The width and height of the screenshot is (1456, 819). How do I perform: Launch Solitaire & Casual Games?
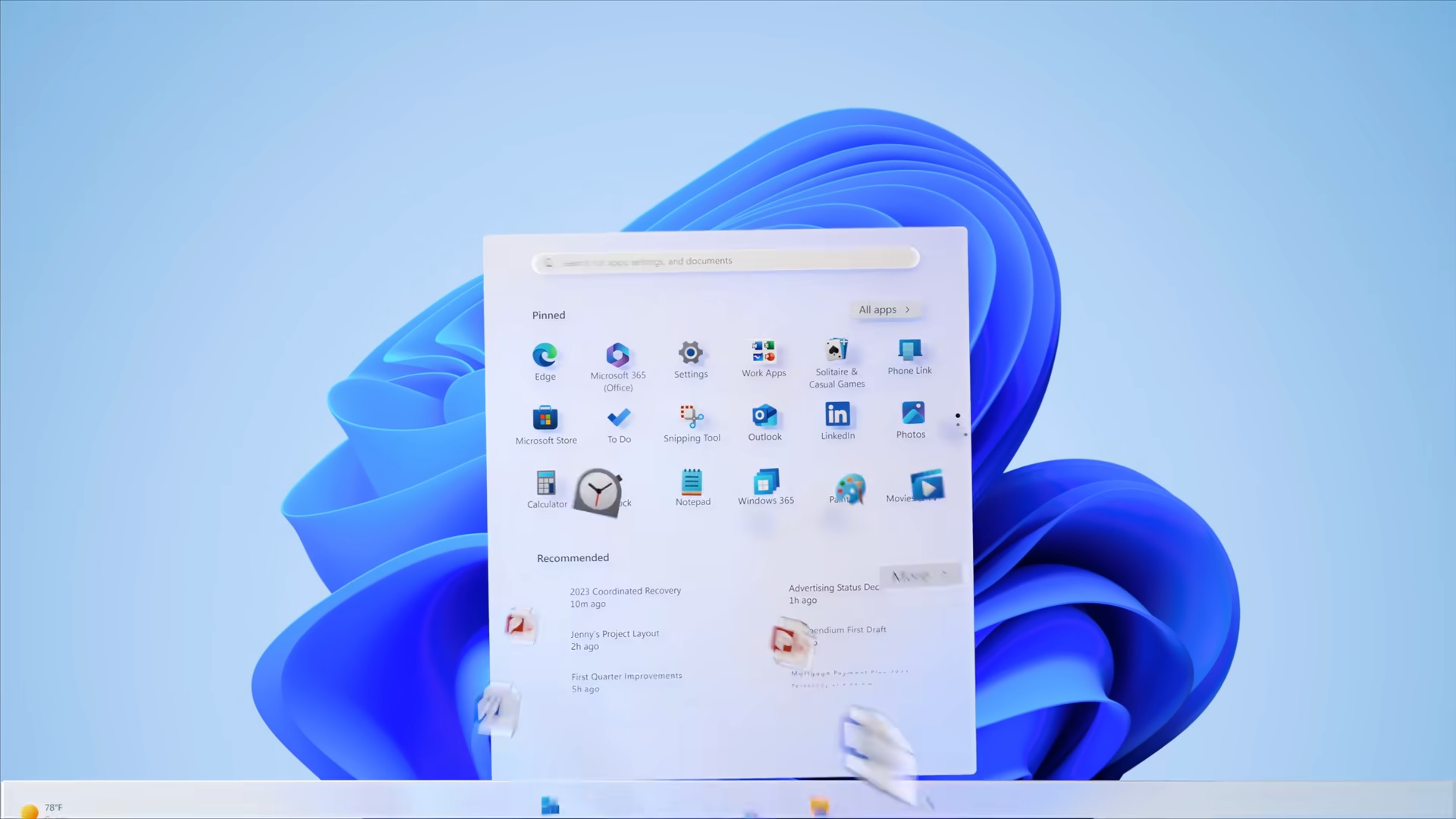[x=836, y=350]
